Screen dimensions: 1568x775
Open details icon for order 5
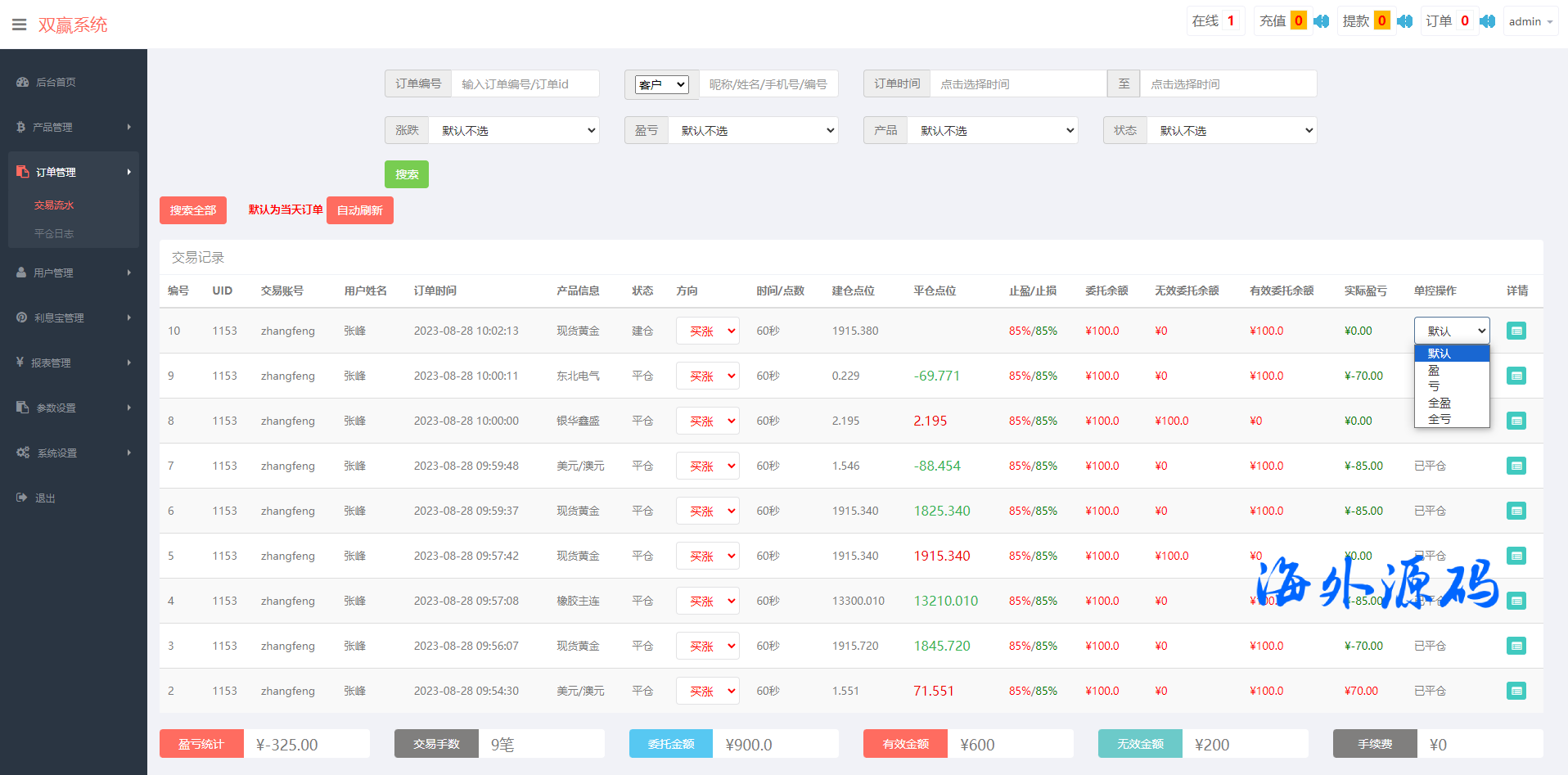(x=1516, y=556)
